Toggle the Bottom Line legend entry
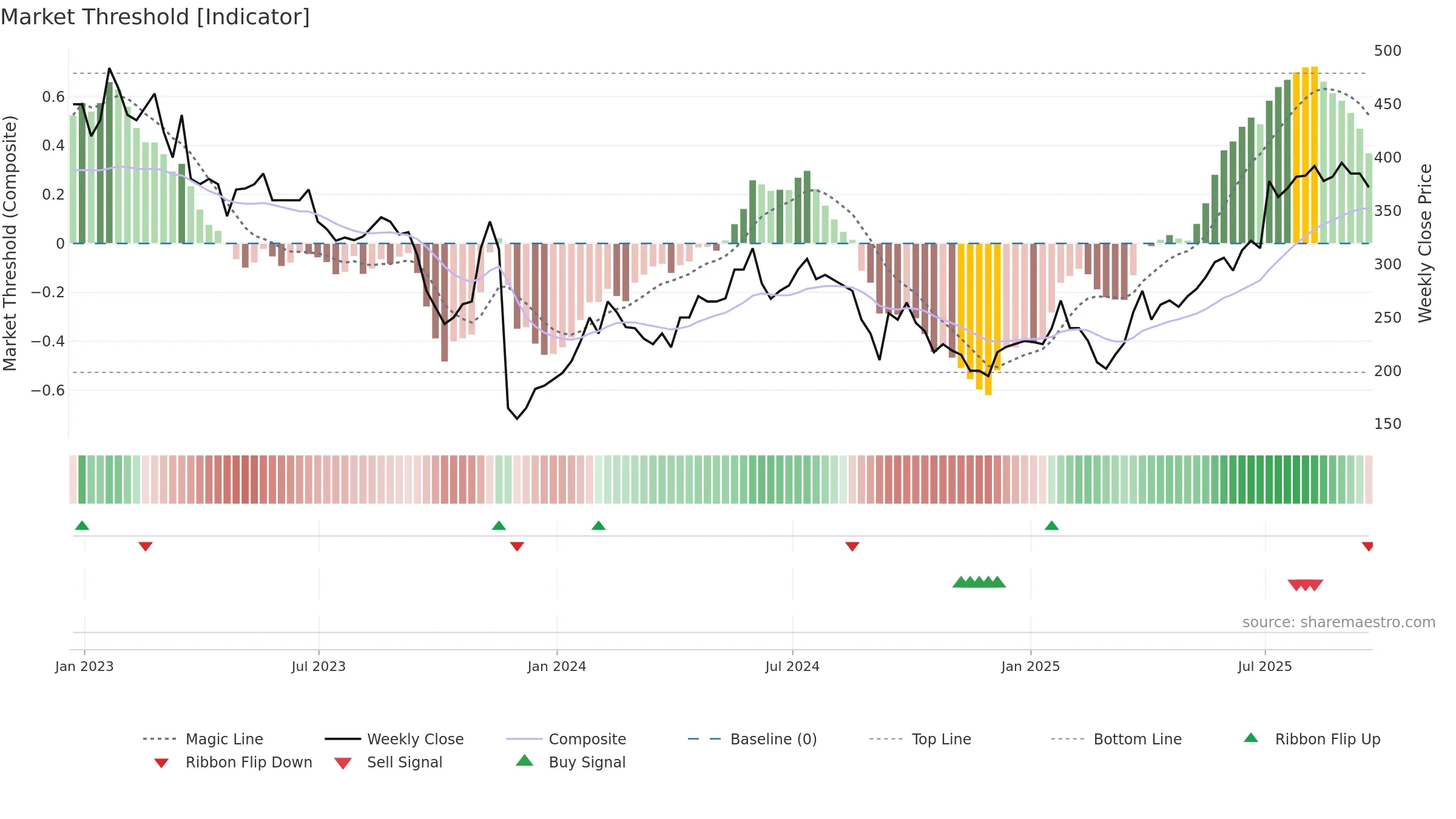This screenshot has height=819, width=1456. click(1116, 739)
